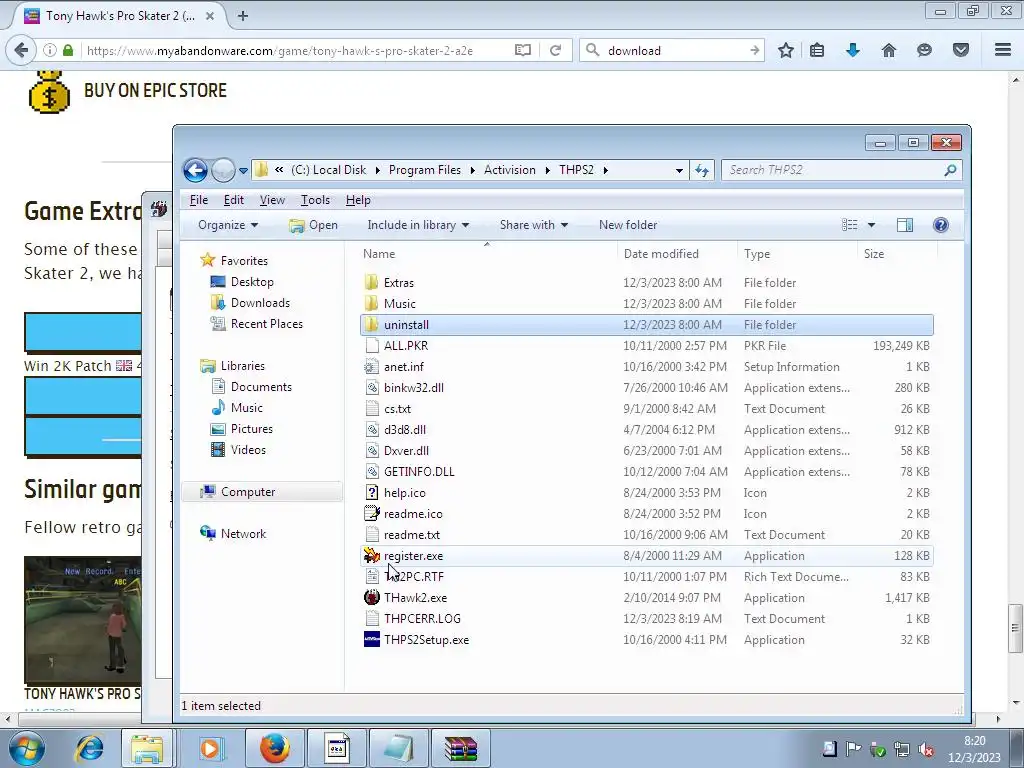The height and width of the screenshot is (768, 1024).
Task: Select Network in navigation pane
Action: pyautogui.click(x=243, y=534)
